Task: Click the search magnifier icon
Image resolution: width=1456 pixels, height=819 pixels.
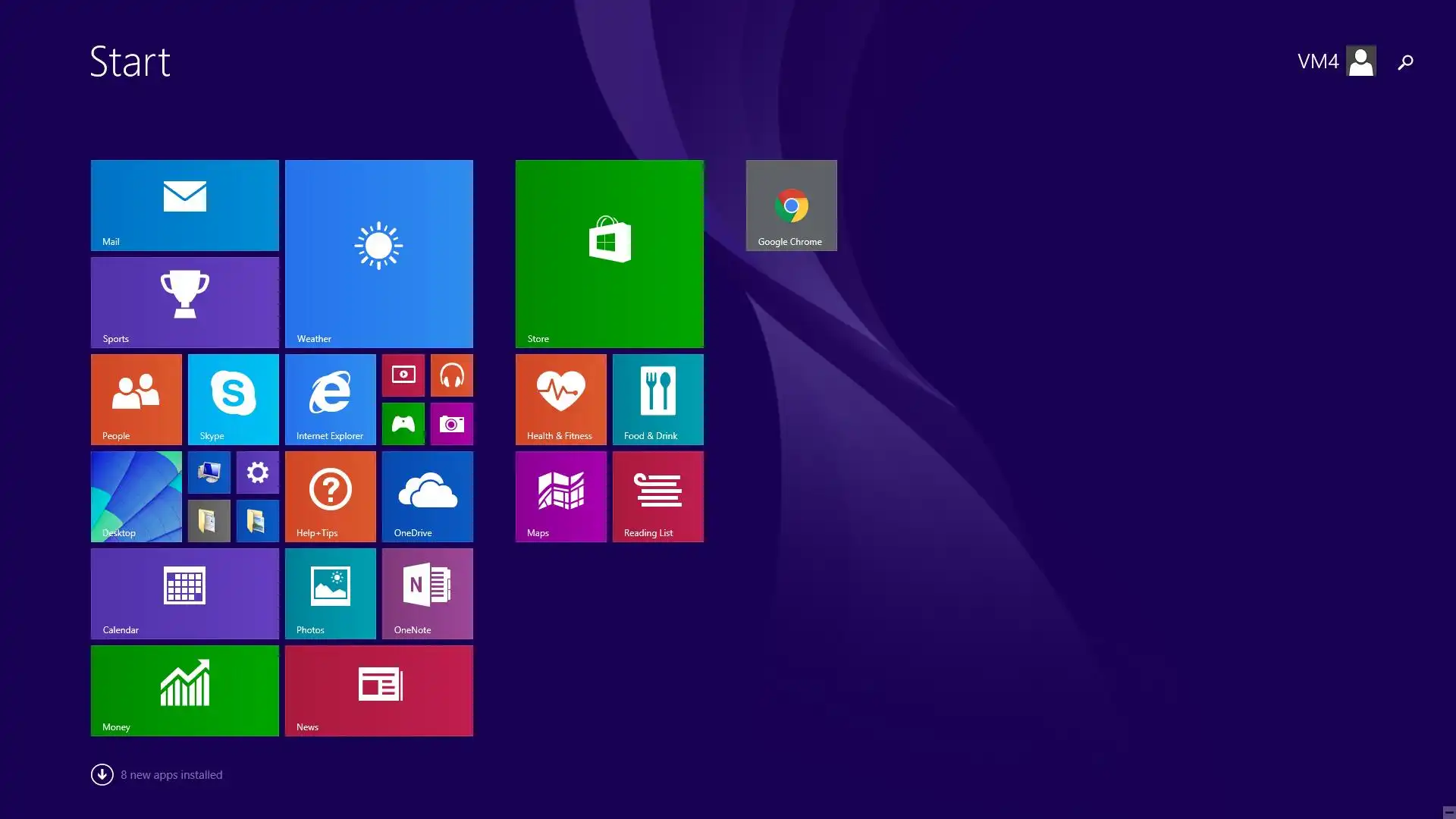Action: pos(1405,62)
